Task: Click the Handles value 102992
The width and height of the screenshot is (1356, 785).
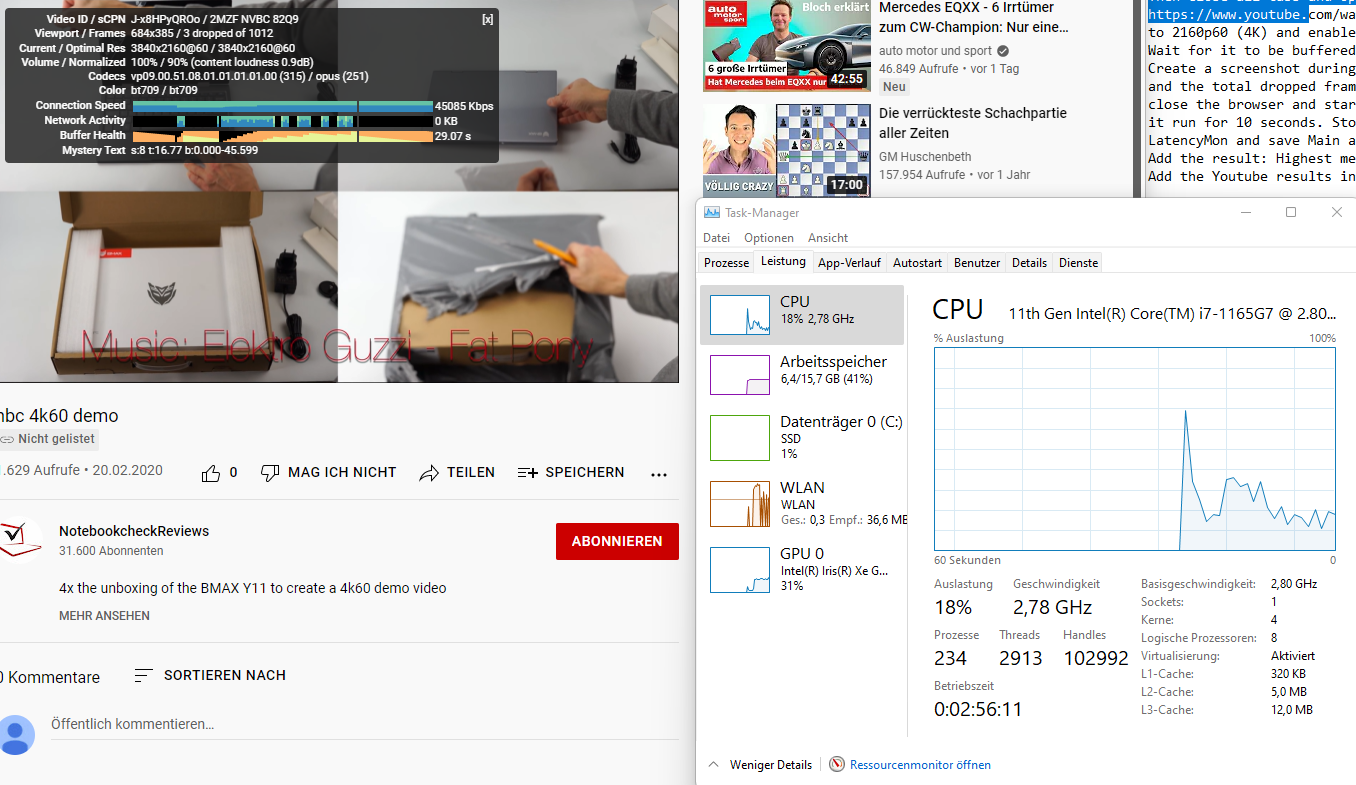Action: coord(1095,658)
